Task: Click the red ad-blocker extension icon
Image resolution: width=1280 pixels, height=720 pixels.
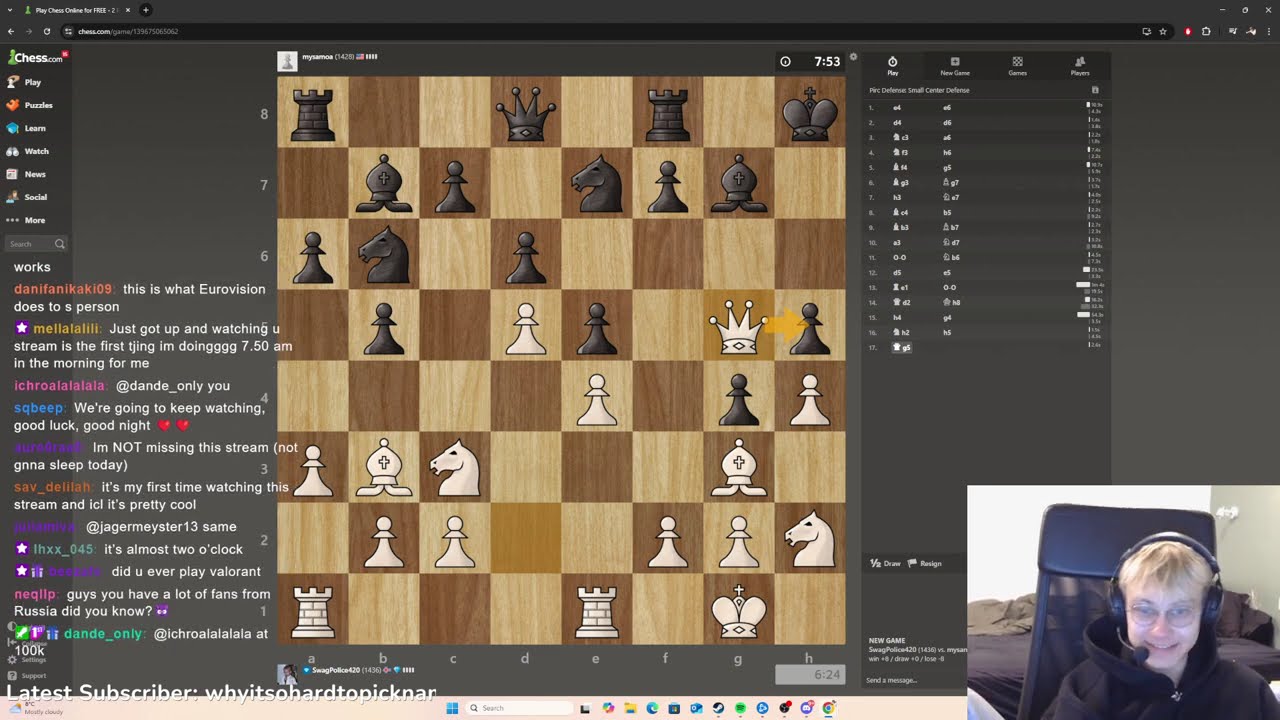Action: 1188,31
